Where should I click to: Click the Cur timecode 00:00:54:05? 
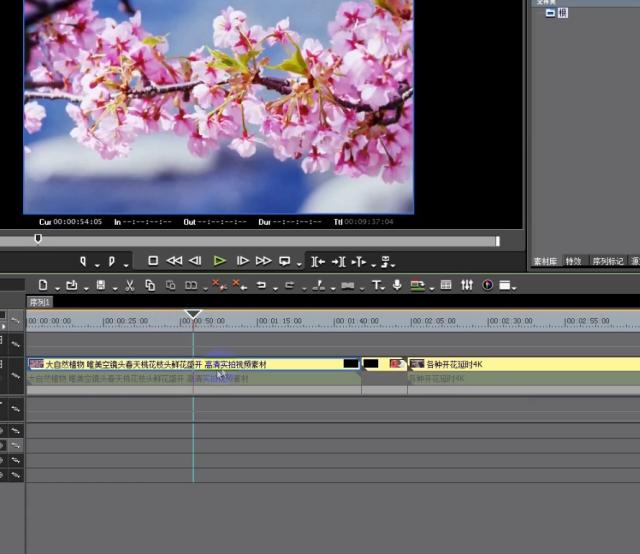click(78, 222)
